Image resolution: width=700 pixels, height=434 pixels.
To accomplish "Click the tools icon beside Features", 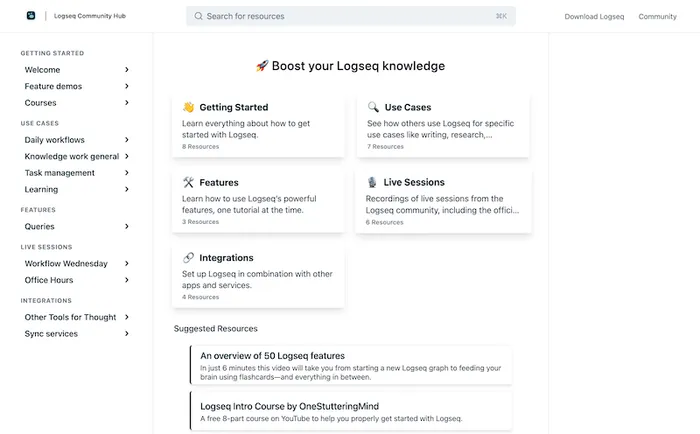I will 188,182.
